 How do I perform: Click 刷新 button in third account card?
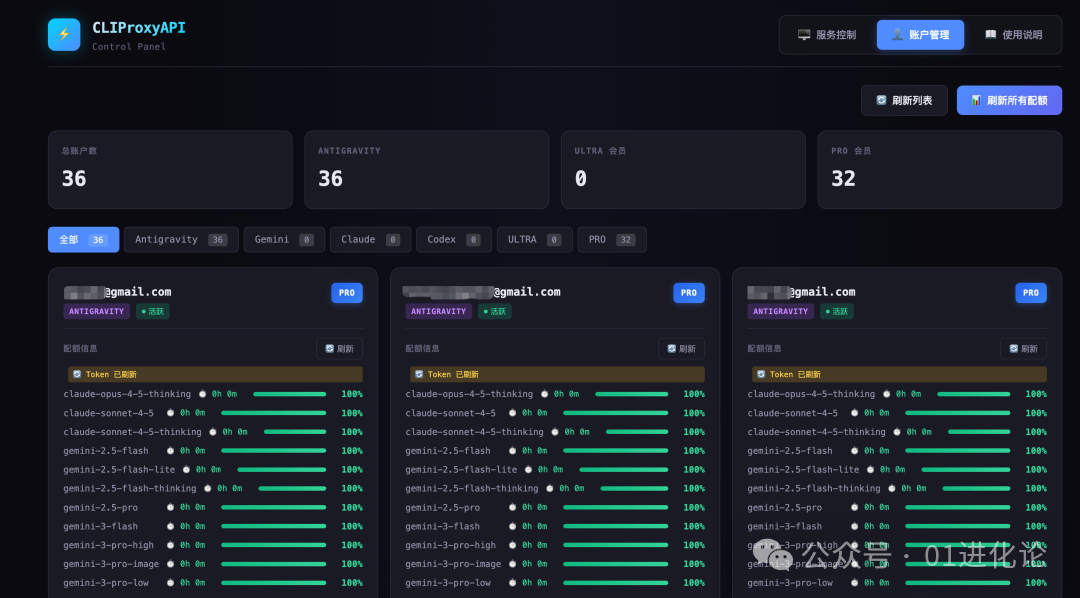[x=1023, y=349]
